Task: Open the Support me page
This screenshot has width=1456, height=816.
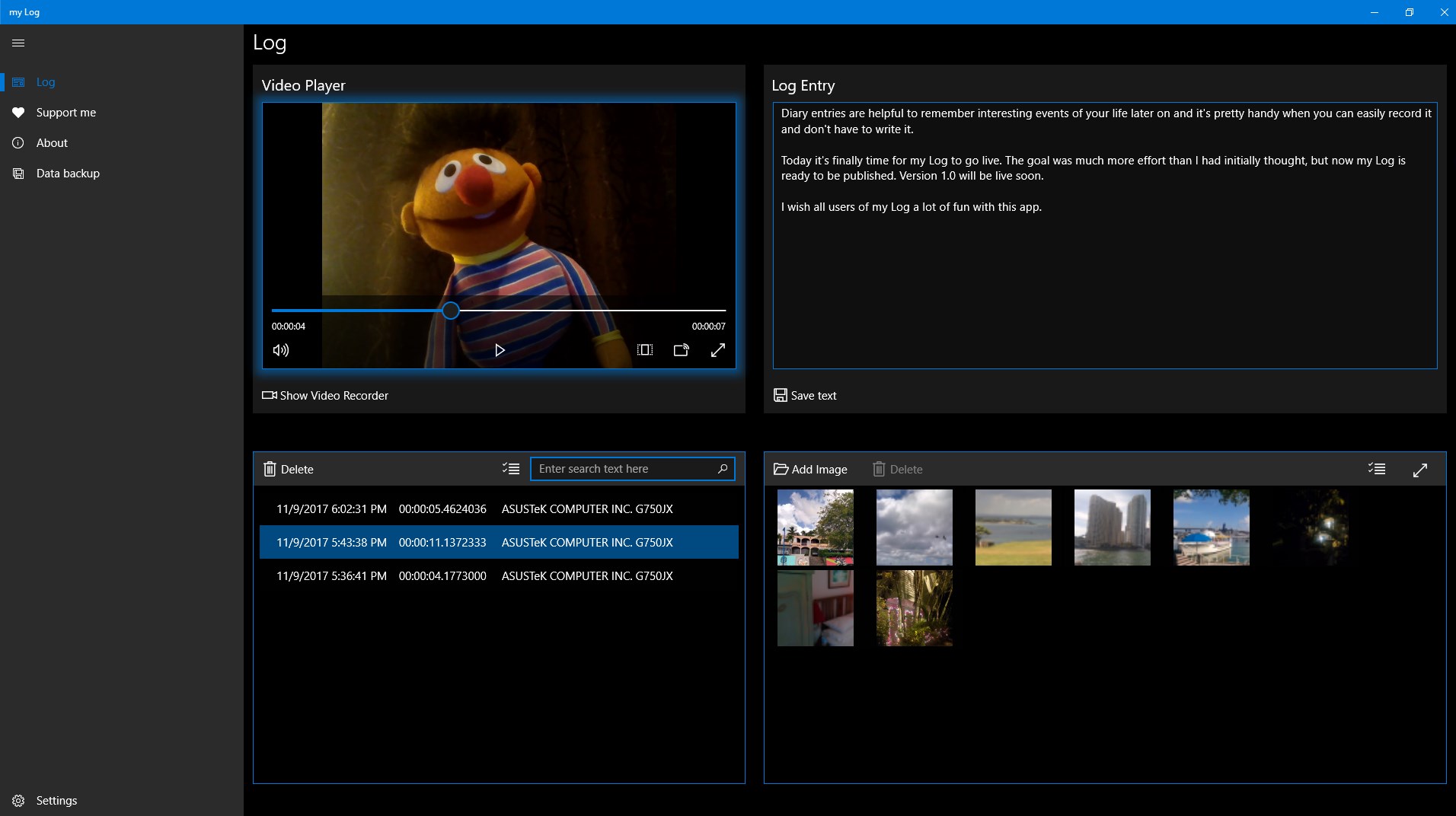Action: click(122, 113)
